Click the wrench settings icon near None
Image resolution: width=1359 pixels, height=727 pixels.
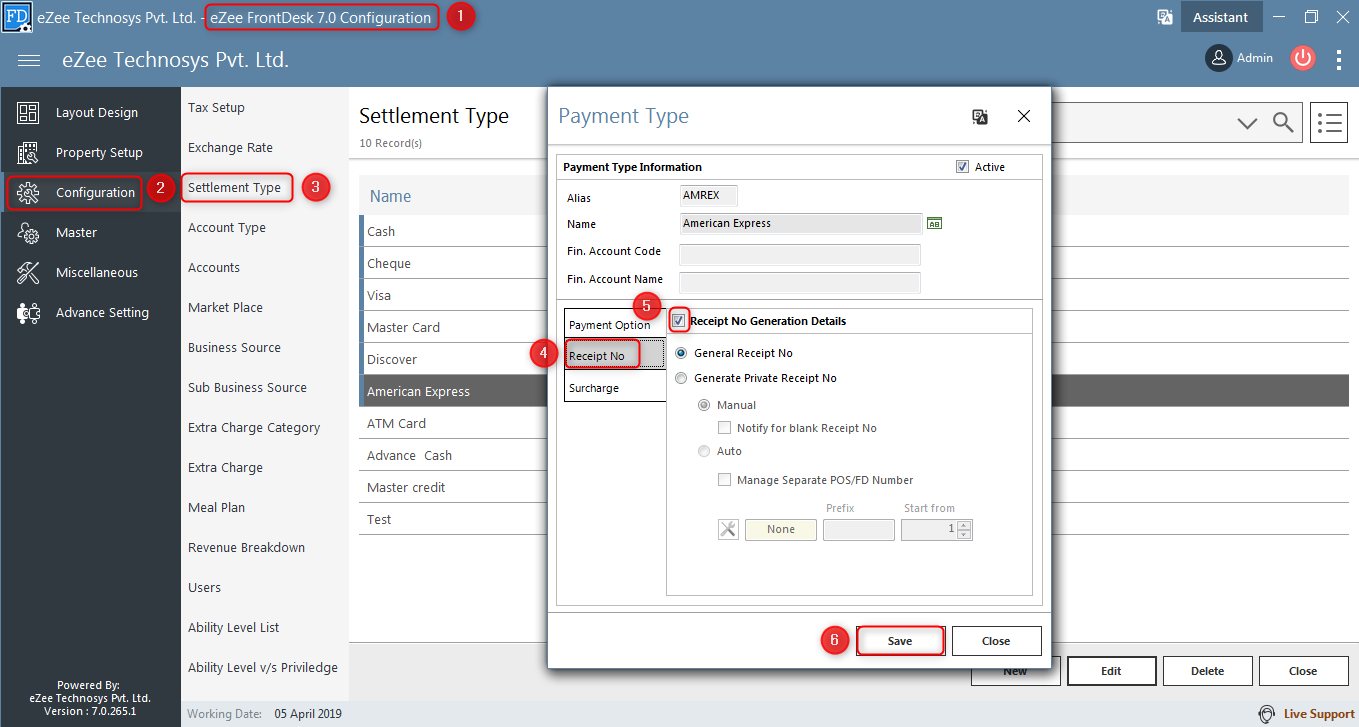(x=728, y=529)
